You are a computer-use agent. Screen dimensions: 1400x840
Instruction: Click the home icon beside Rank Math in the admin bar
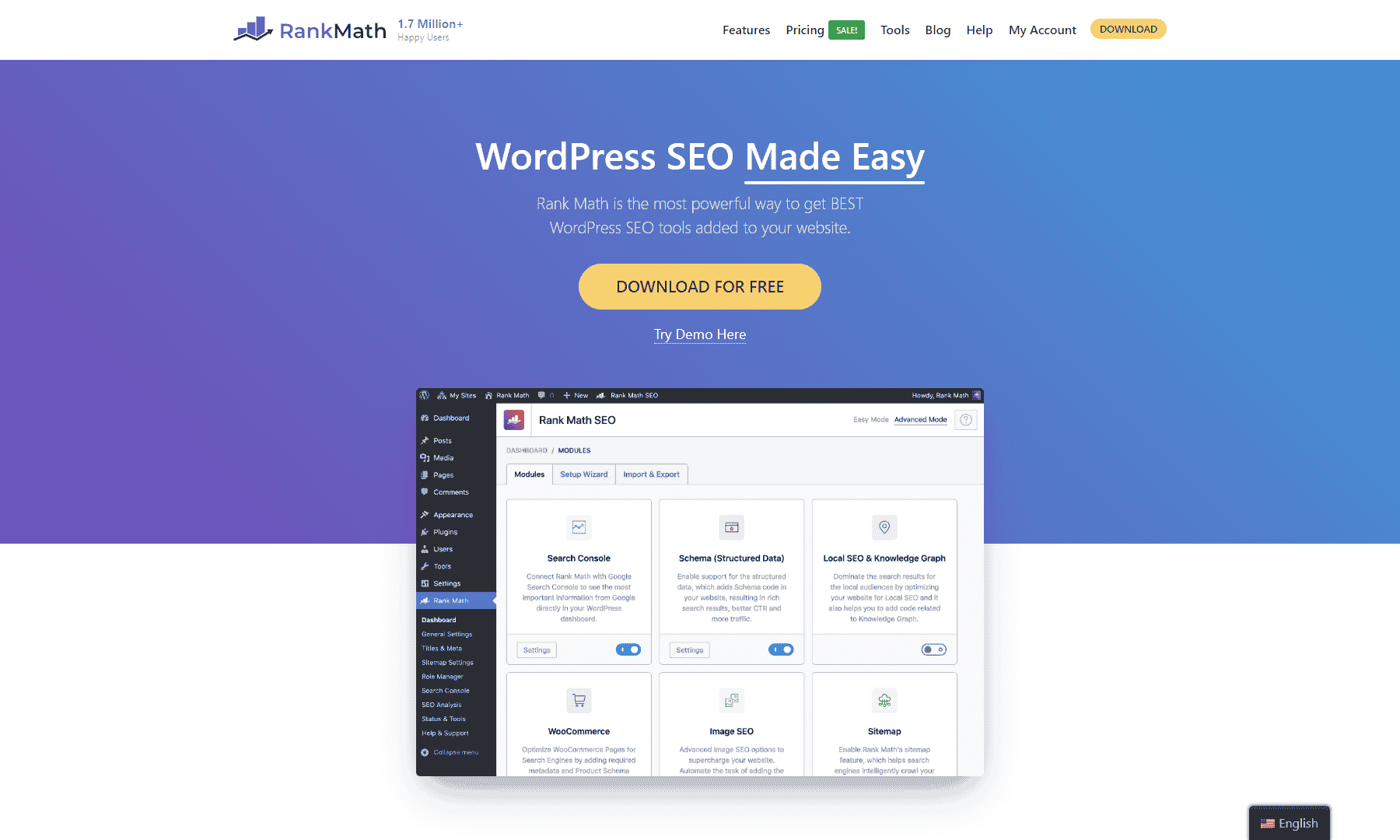pos(489,395)
